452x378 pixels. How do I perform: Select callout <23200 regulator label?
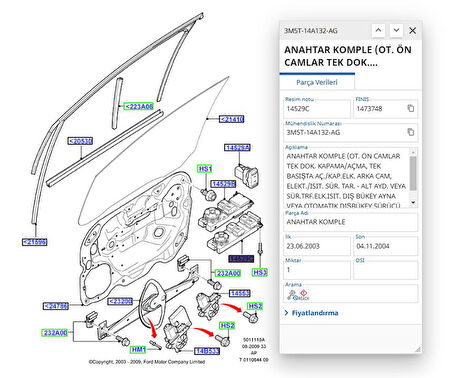pyautogui.click(x=120, y=301)
